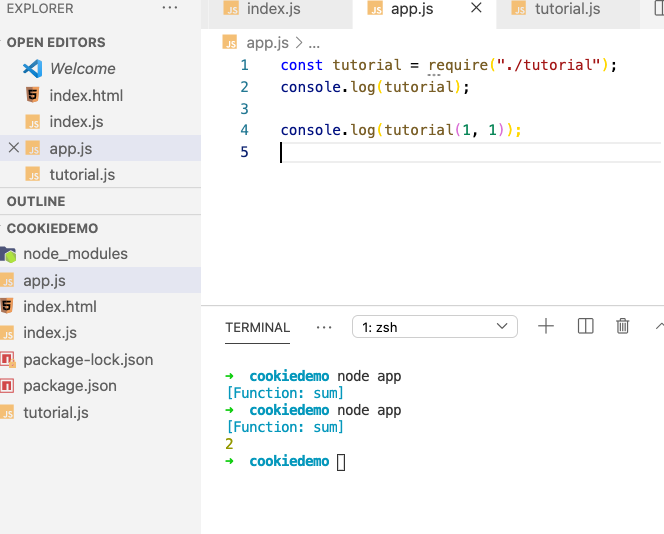
Task: Close the app.js editor tab
Action: (476, 8)
